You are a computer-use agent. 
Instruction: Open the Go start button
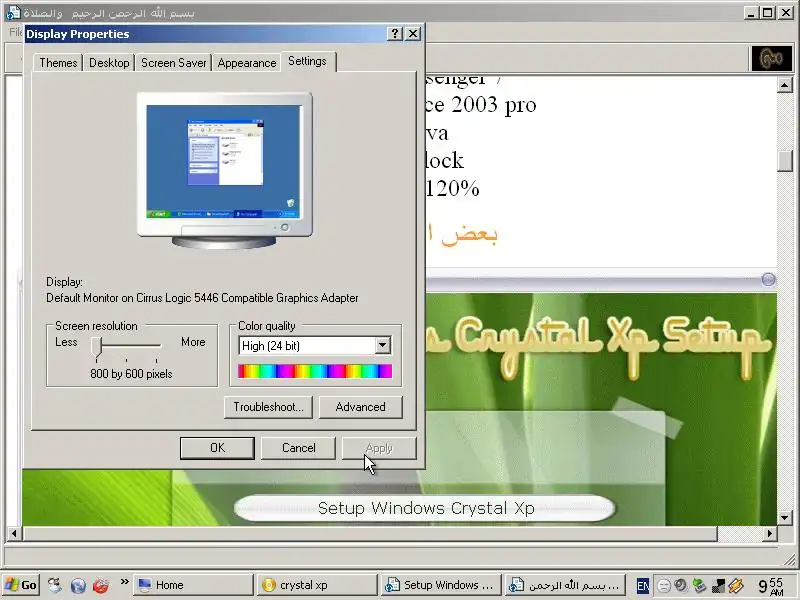coord(21,585)
